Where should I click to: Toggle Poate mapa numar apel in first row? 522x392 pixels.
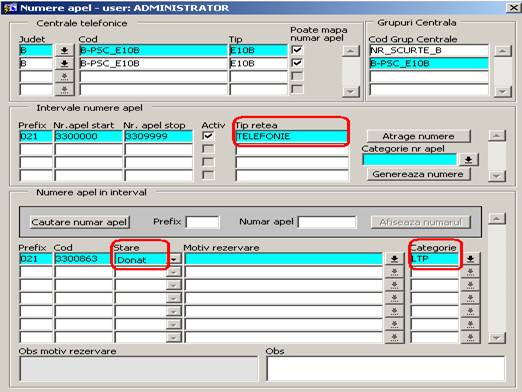297,50
